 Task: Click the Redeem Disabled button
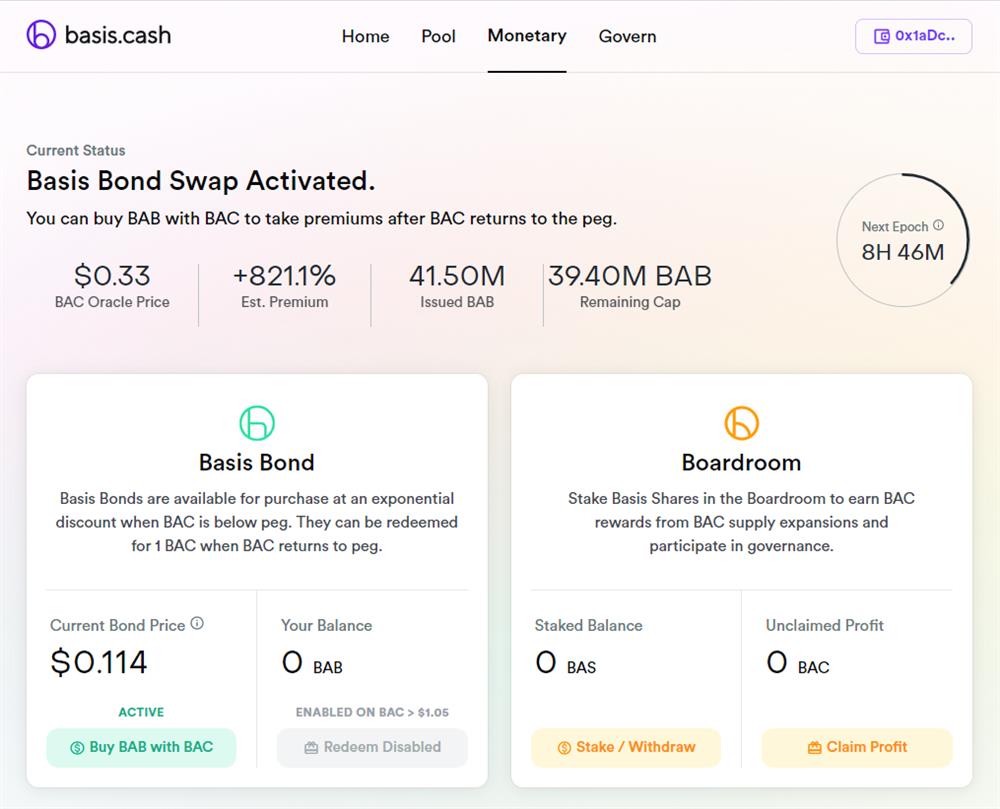[x=372, y=747]
